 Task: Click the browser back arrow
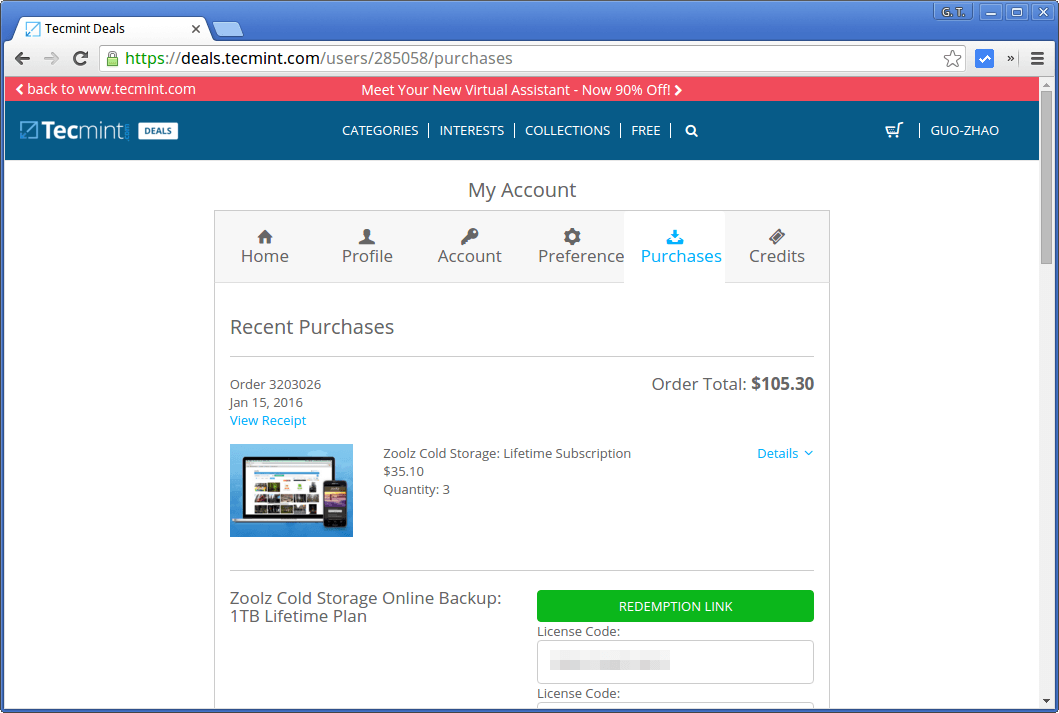point(22,58)
